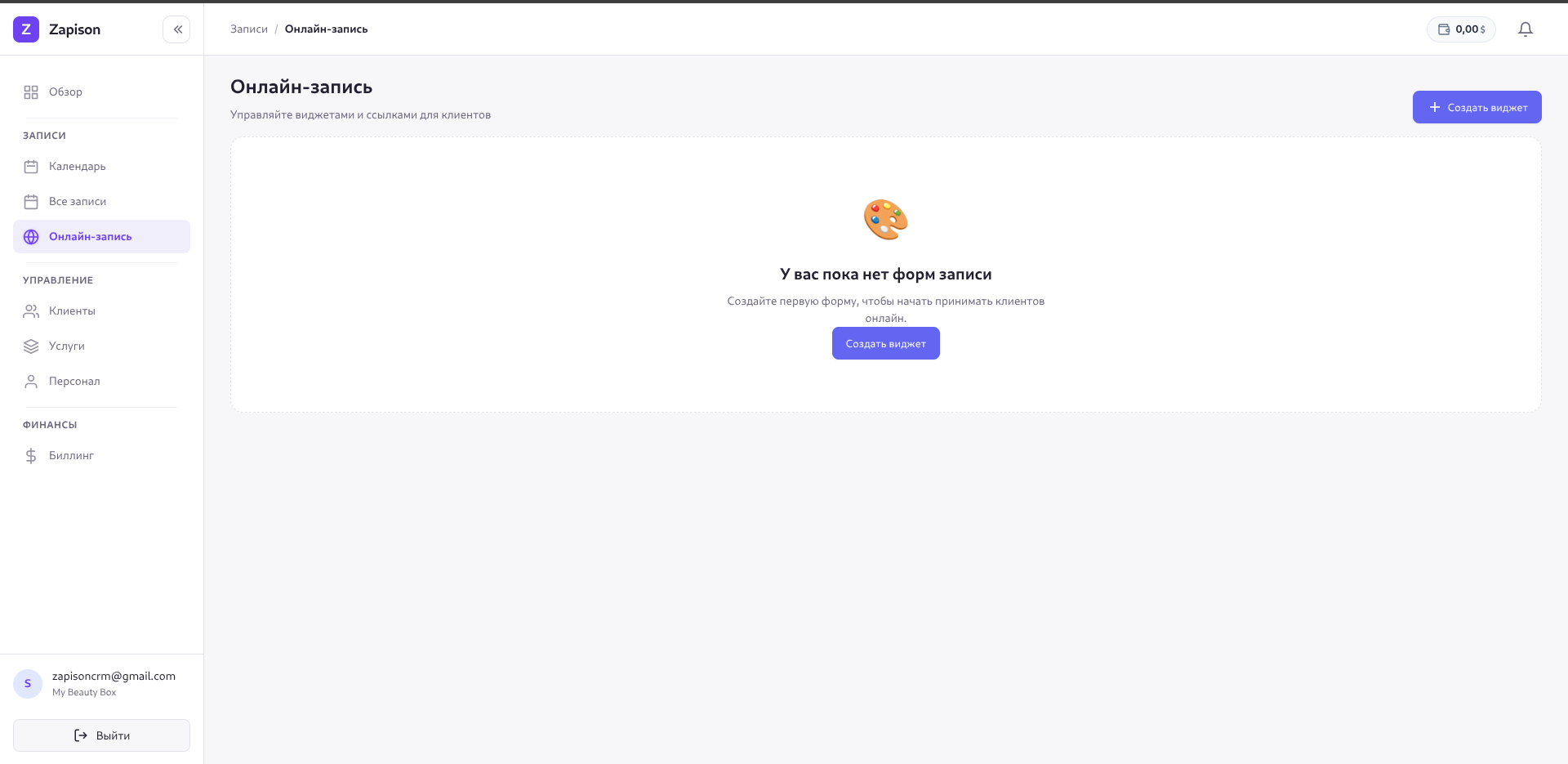Viewport: 1568px width, 764px height.
Task: Click the centered Создать виджет button
Action: pyautogui.click(x=885, y=343)
